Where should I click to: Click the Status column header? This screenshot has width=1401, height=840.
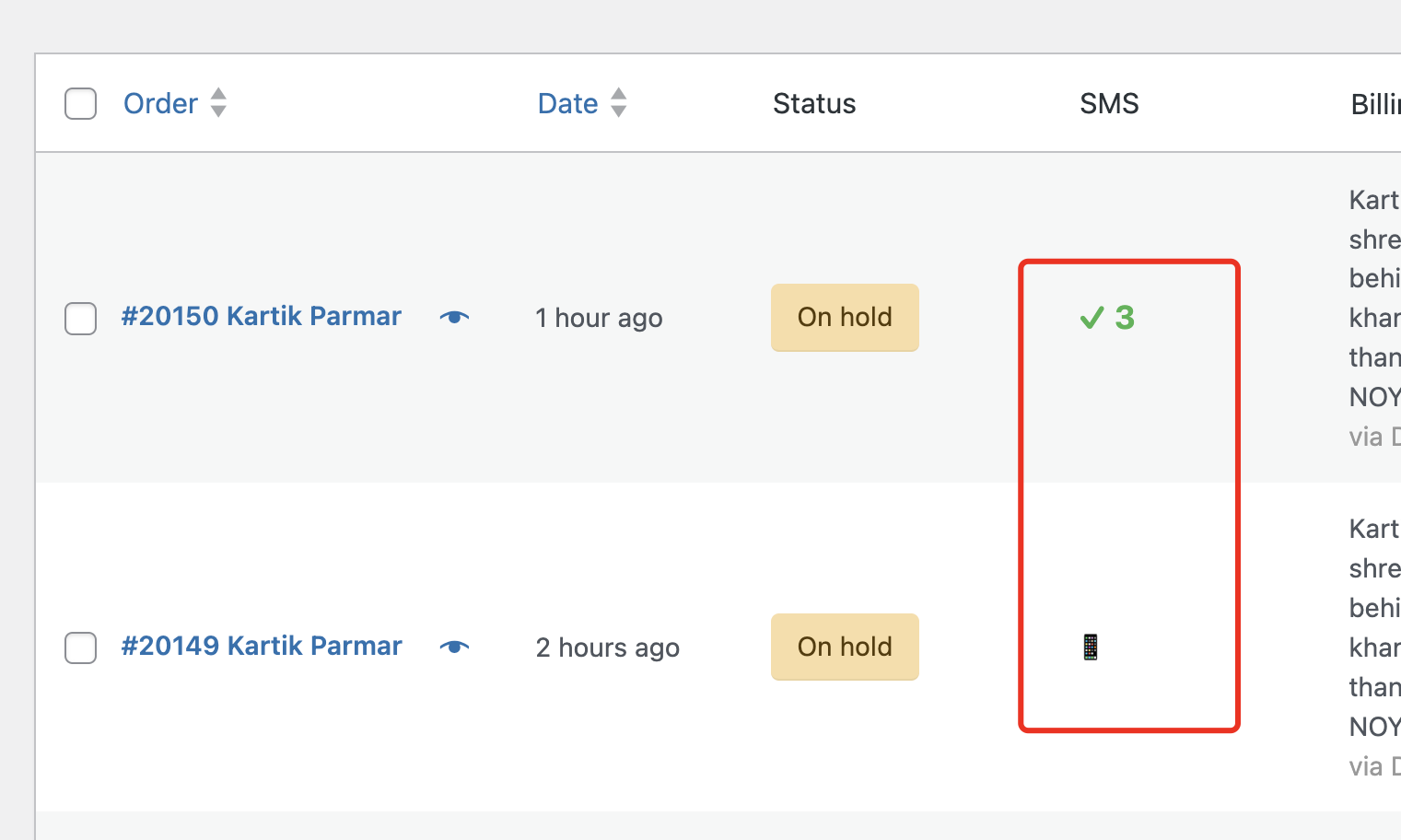click(x=814, y=104)
